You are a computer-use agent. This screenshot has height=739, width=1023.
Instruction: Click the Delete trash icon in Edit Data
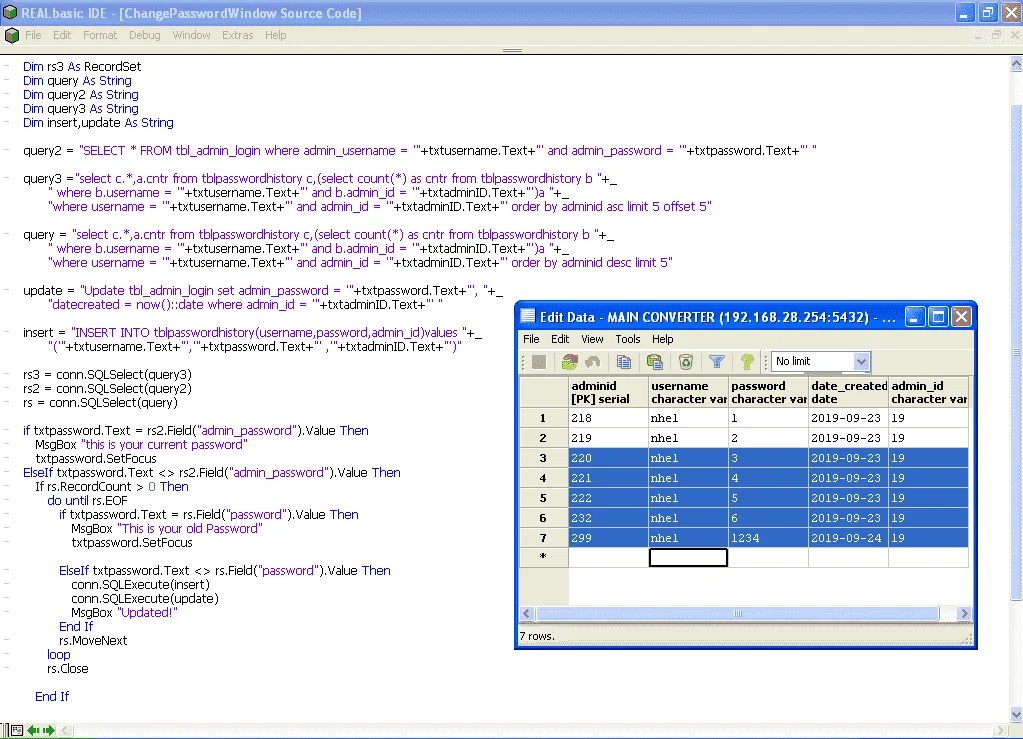686,362
